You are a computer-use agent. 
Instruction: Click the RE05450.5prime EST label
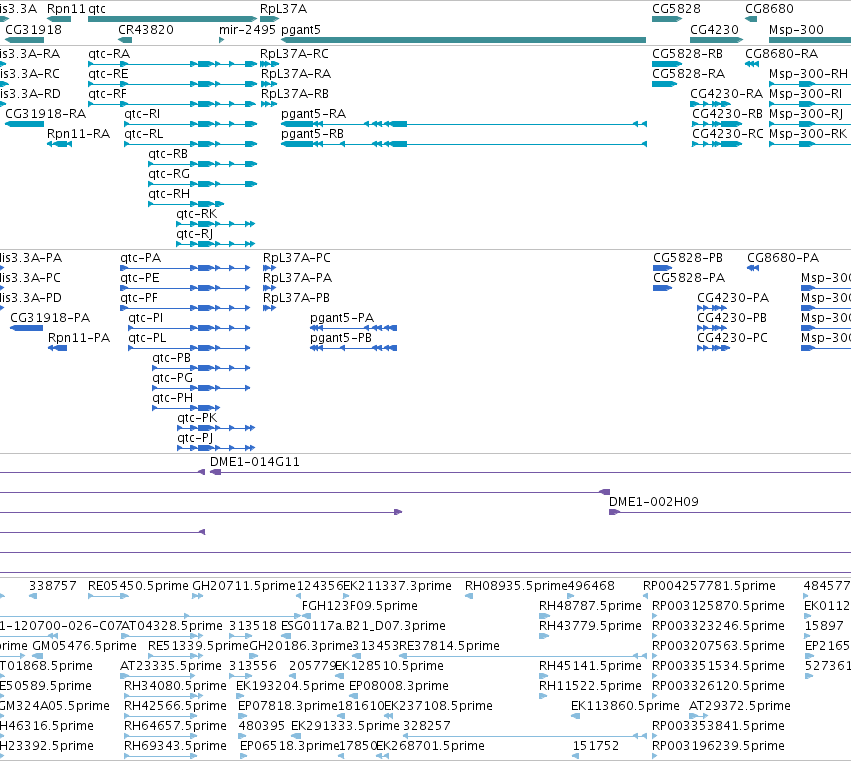(x=138, y=586)
